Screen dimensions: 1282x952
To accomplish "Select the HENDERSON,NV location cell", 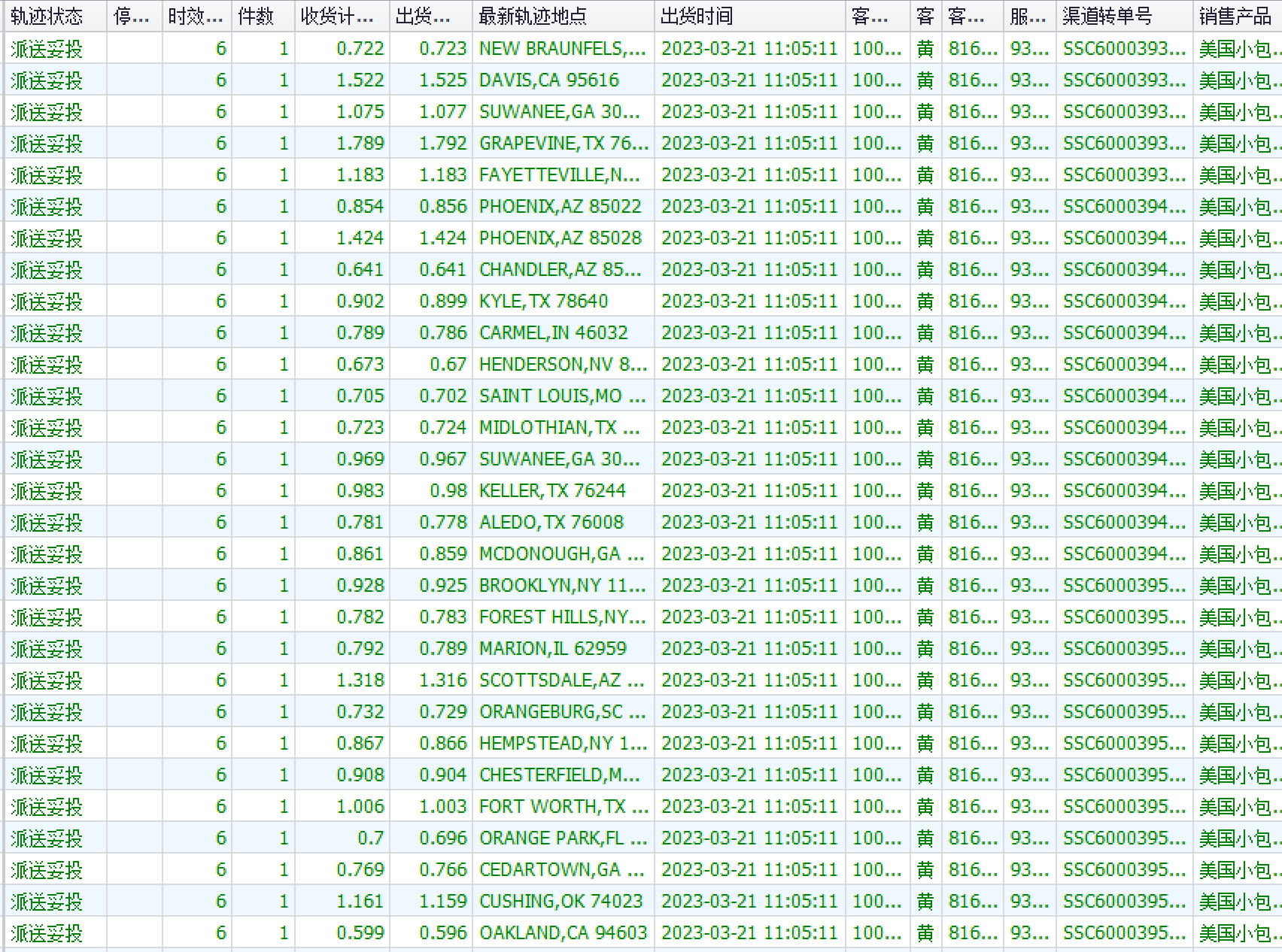I will tap(564, 365).
